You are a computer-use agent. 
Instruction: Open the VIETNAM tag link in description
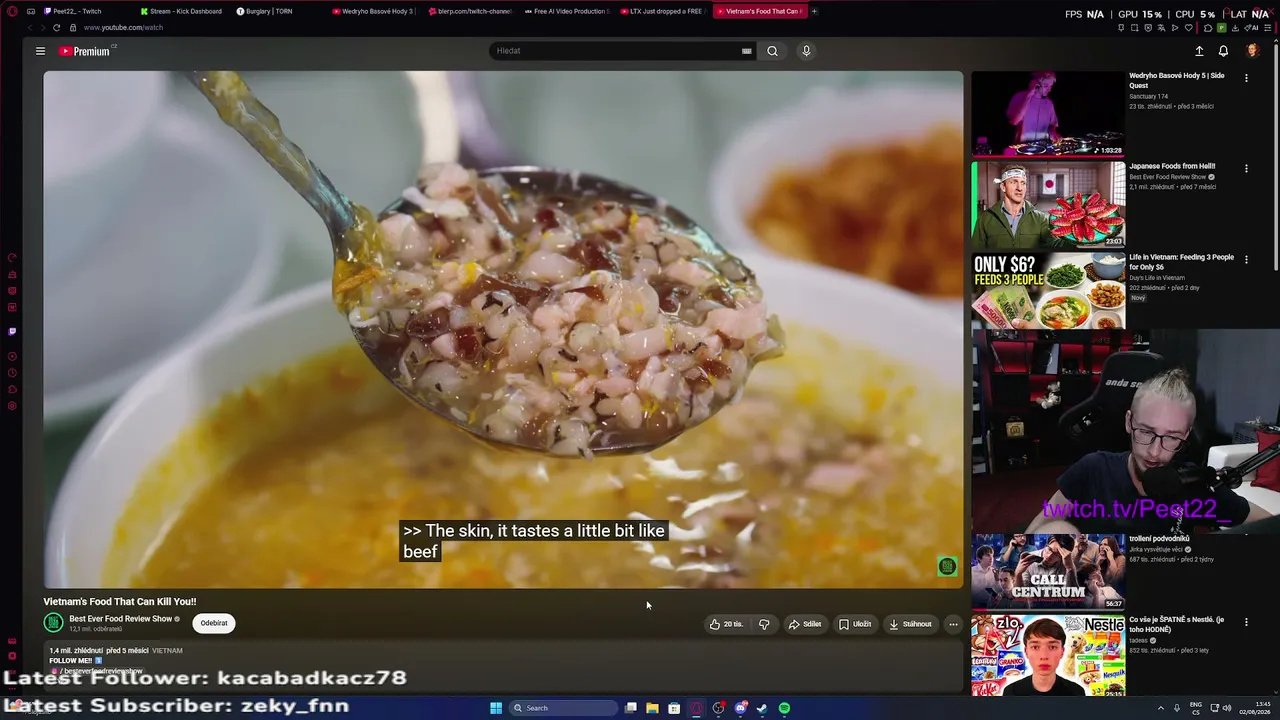coord(167,651)
